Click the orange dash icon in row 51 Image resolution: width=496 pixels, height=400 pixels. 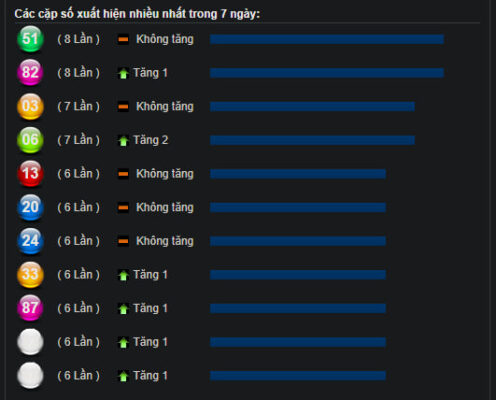123,40
